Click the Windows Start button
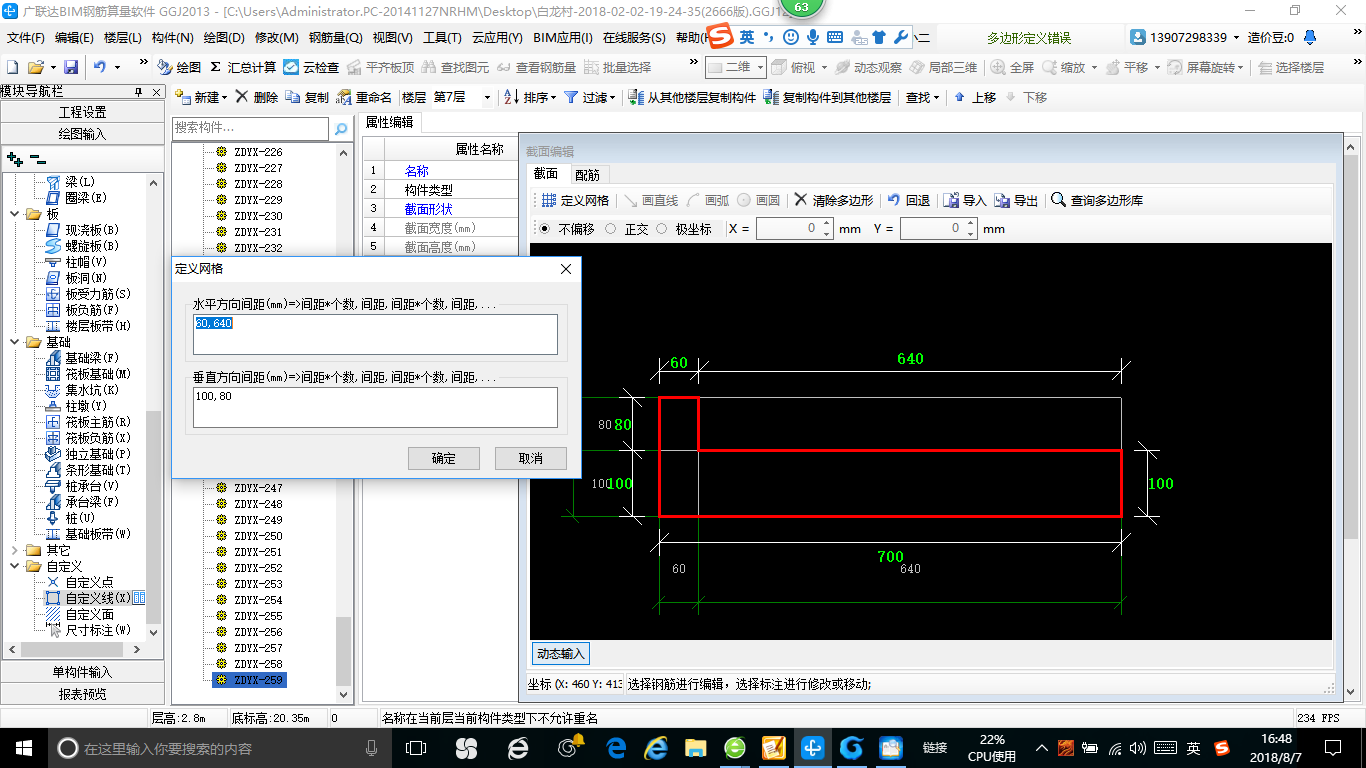 tap(23, 747)
